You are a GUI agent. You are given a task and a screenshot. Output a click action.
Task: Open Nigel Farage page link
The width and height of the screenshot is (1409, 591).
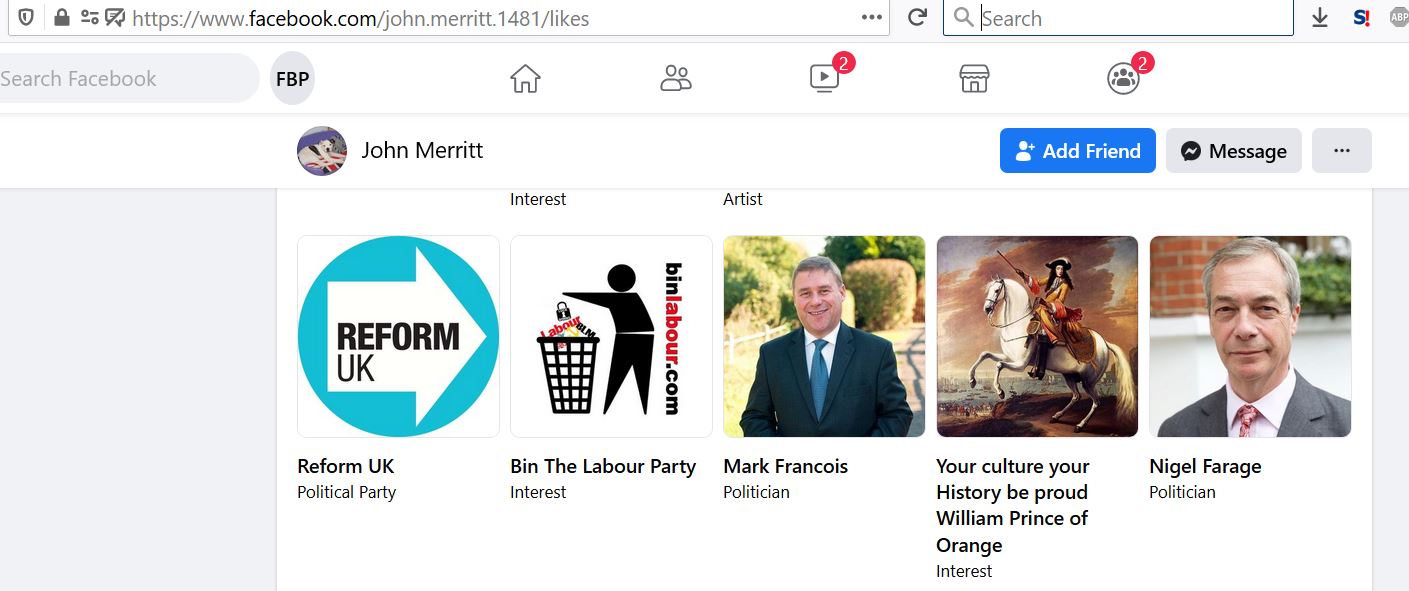click(x=1205, y=466)
